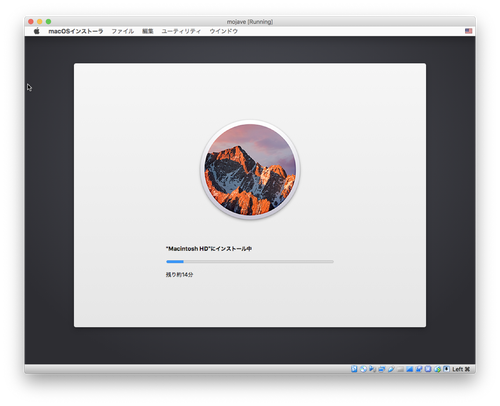This screenshot has height=406, width=500.
Task: Click the USB devices status icon
Action: click(x=391, y=369)
